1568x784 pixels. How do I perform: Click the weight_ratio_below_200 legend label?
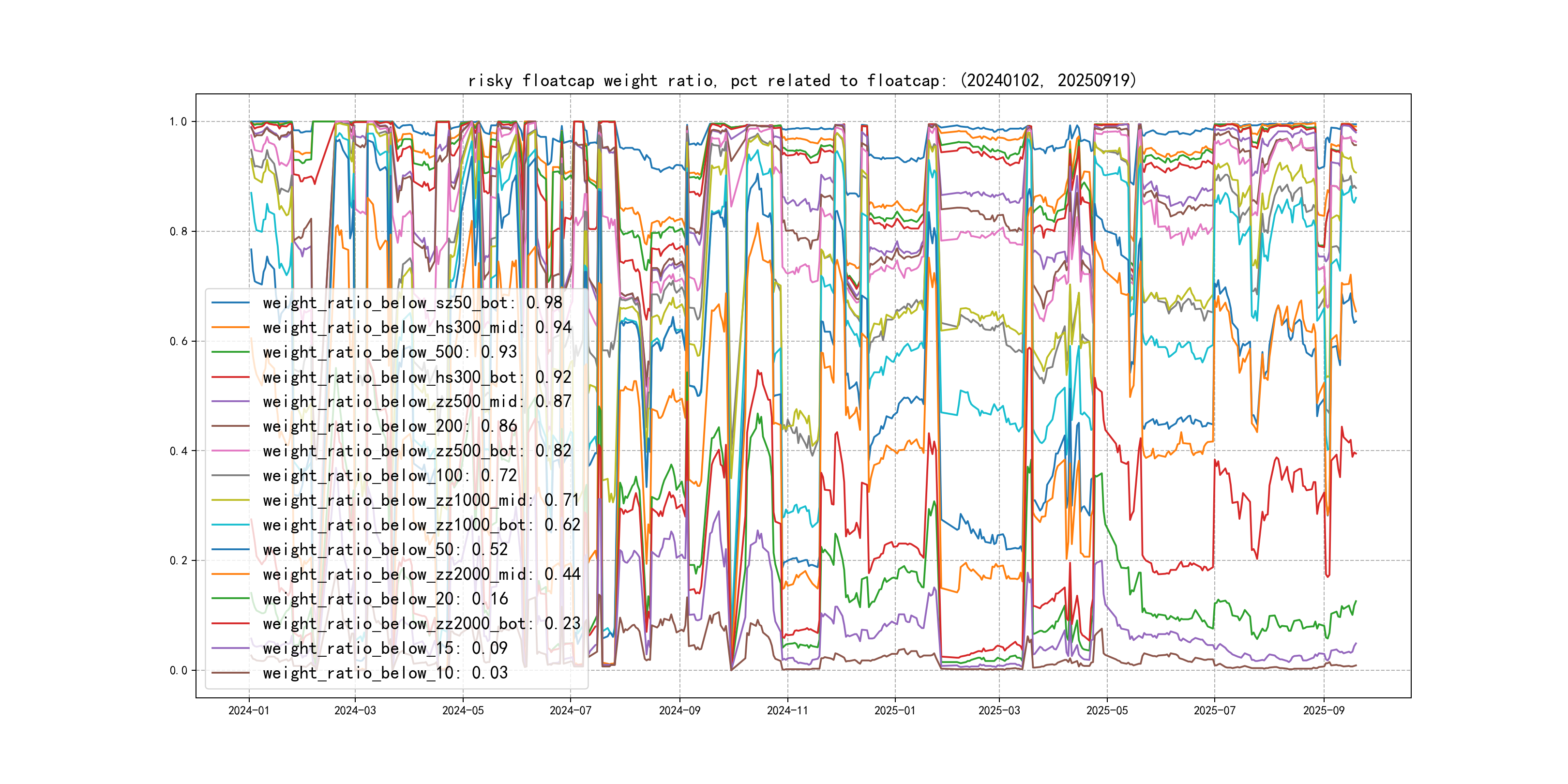click(390, 427)
